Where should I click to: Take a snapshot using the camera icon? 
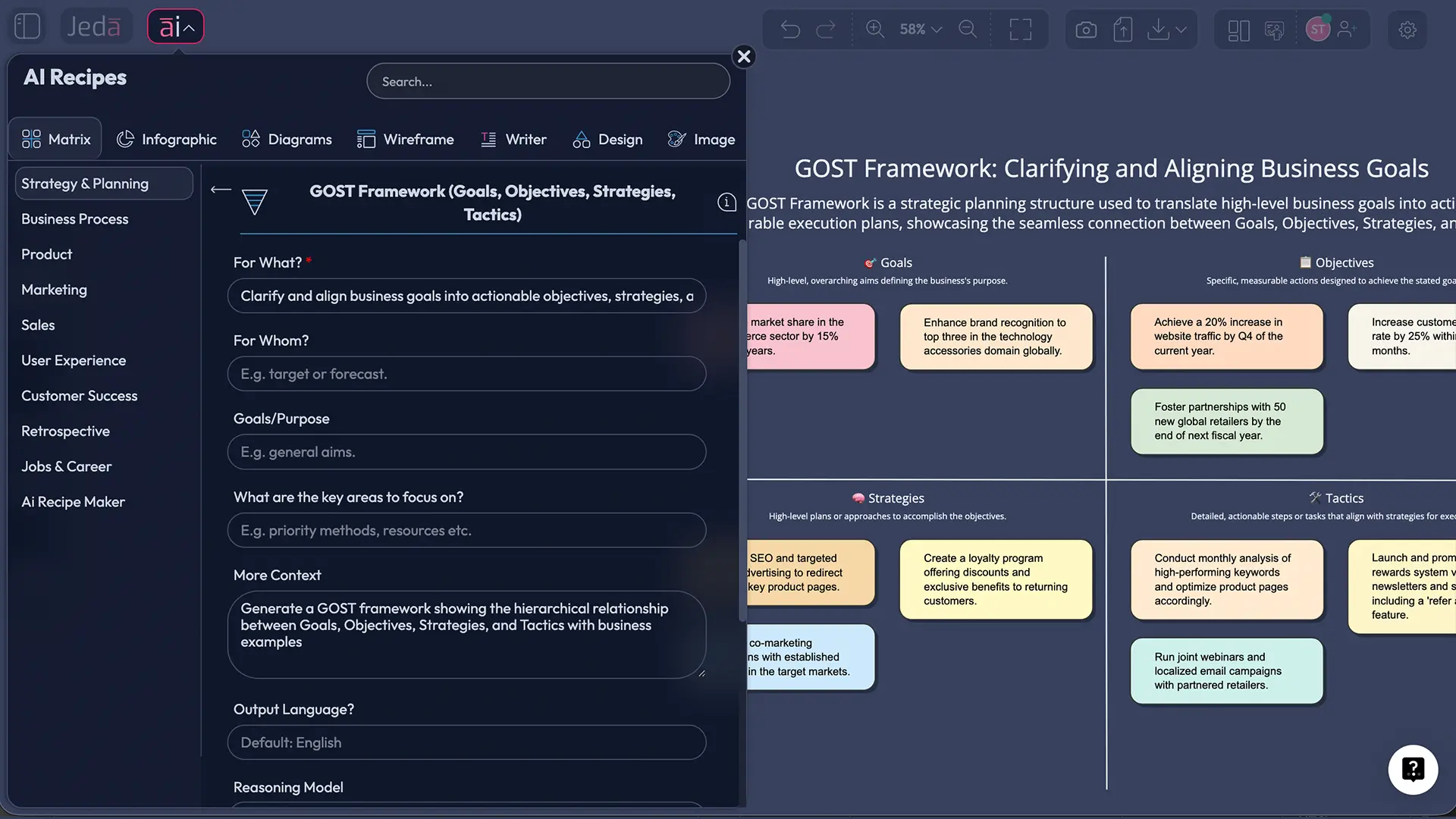coord(1086,29)
